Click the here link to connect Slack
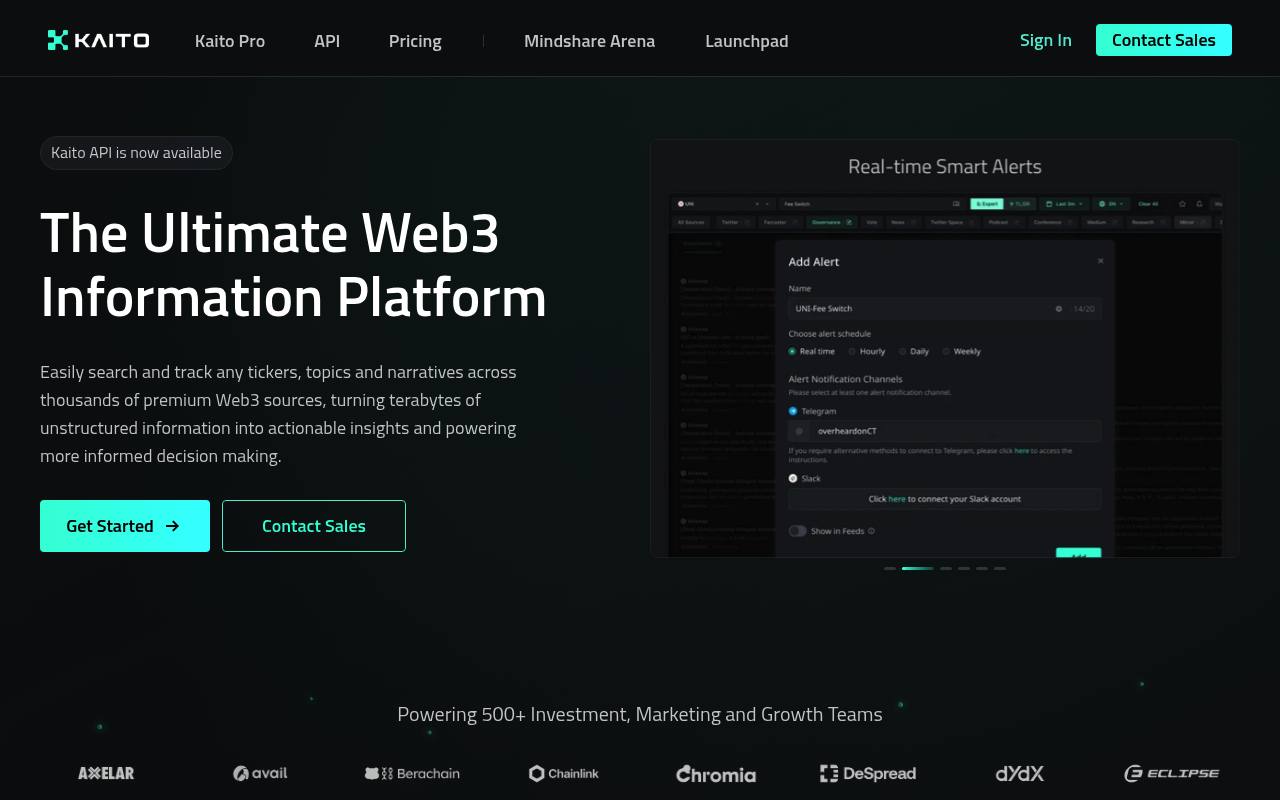 (897, 499)
